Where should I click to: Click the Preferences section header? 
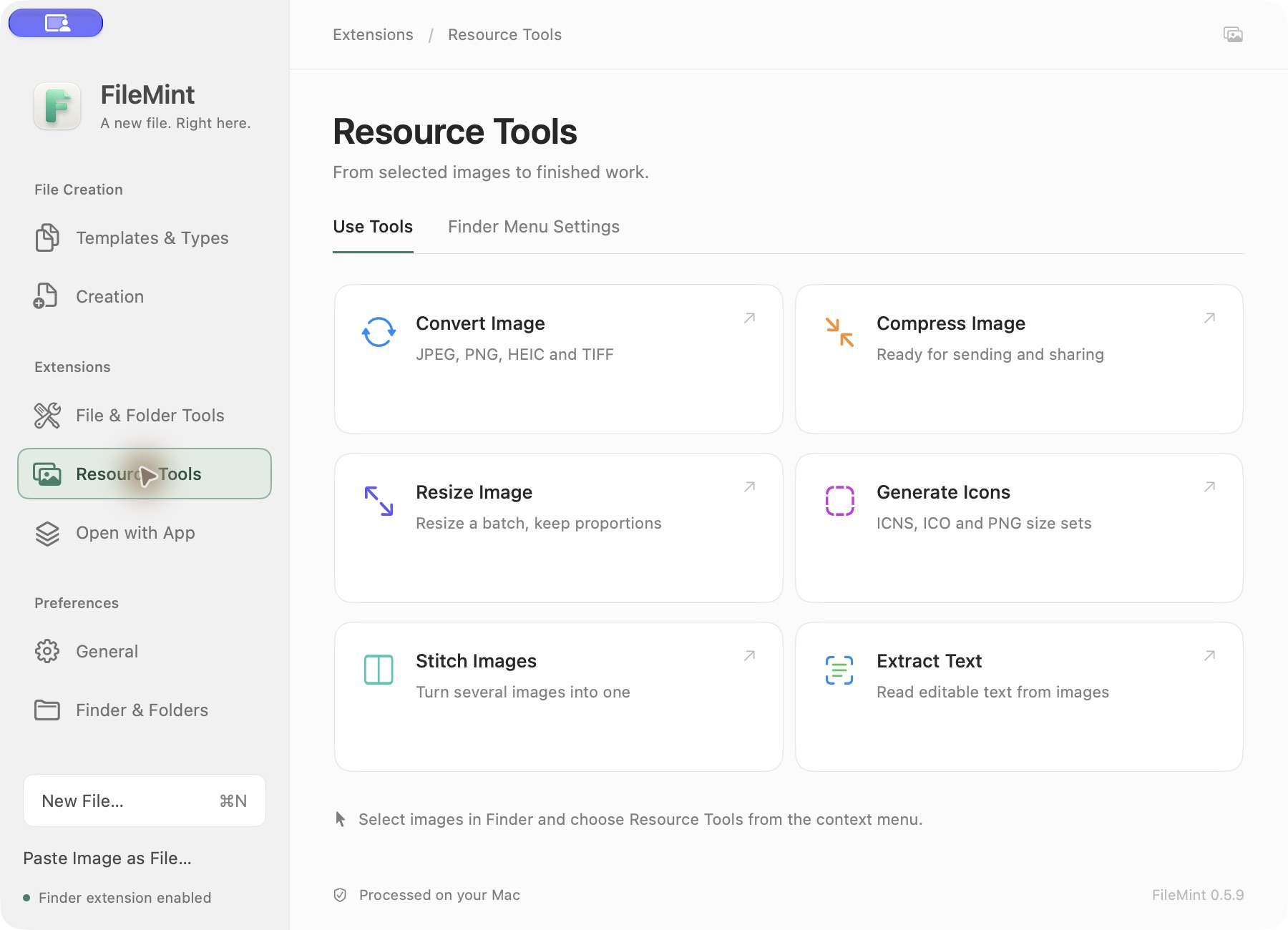[77, 603]
